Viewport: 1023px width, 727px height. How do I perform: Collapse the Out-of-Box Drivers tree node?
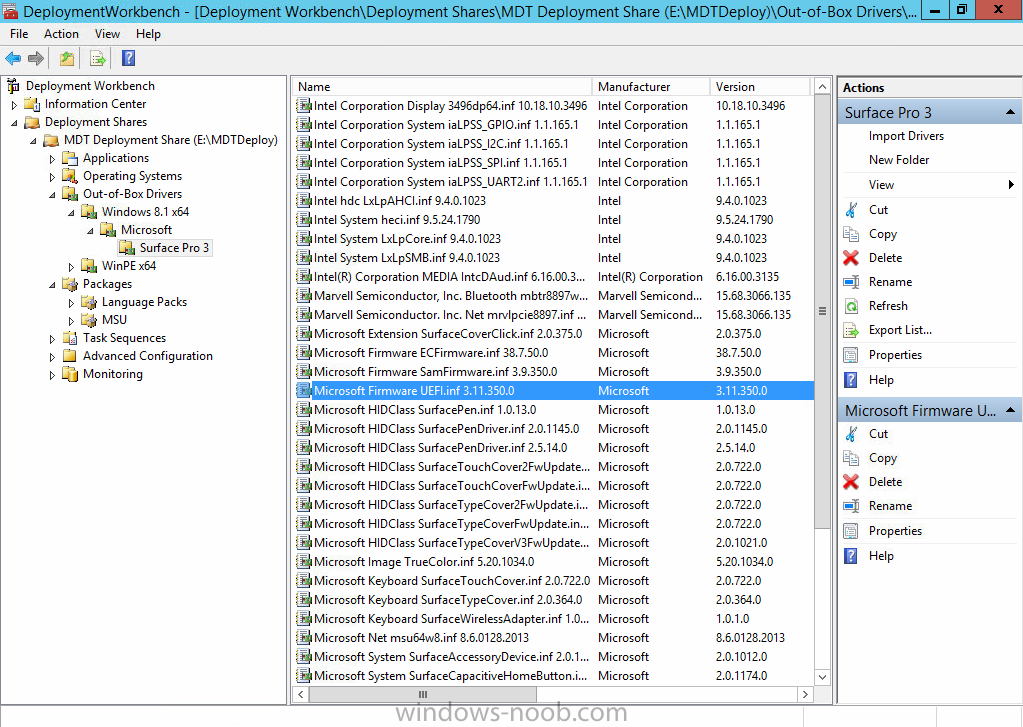pos(52,194)
